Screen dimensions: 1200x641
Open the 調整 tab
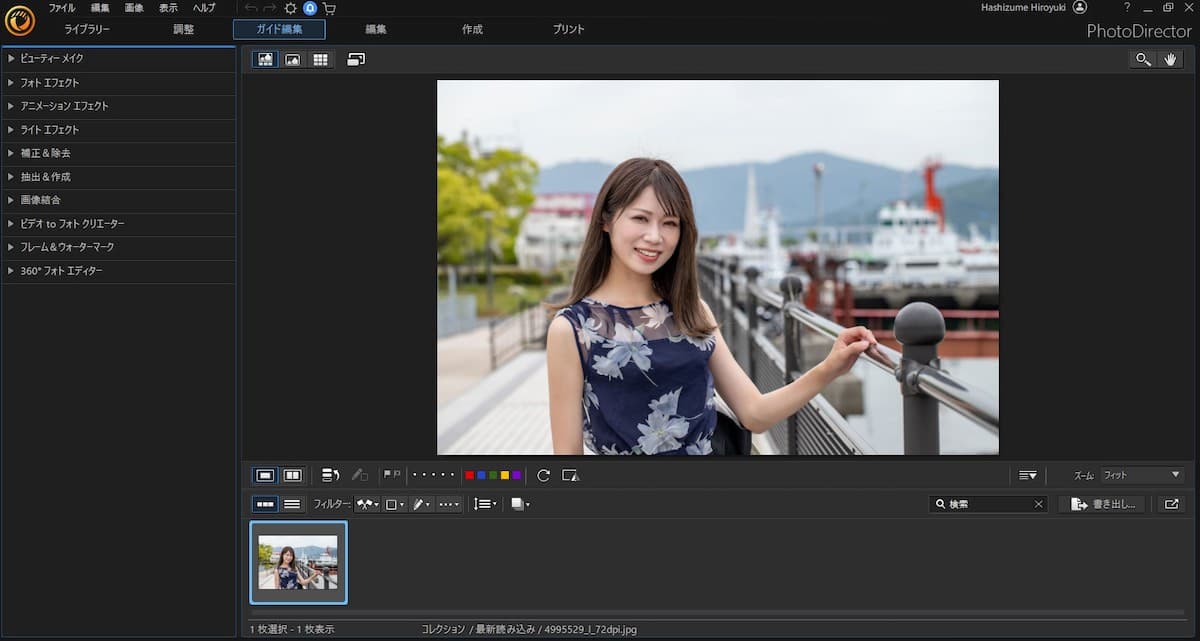(x=184, y=30)
